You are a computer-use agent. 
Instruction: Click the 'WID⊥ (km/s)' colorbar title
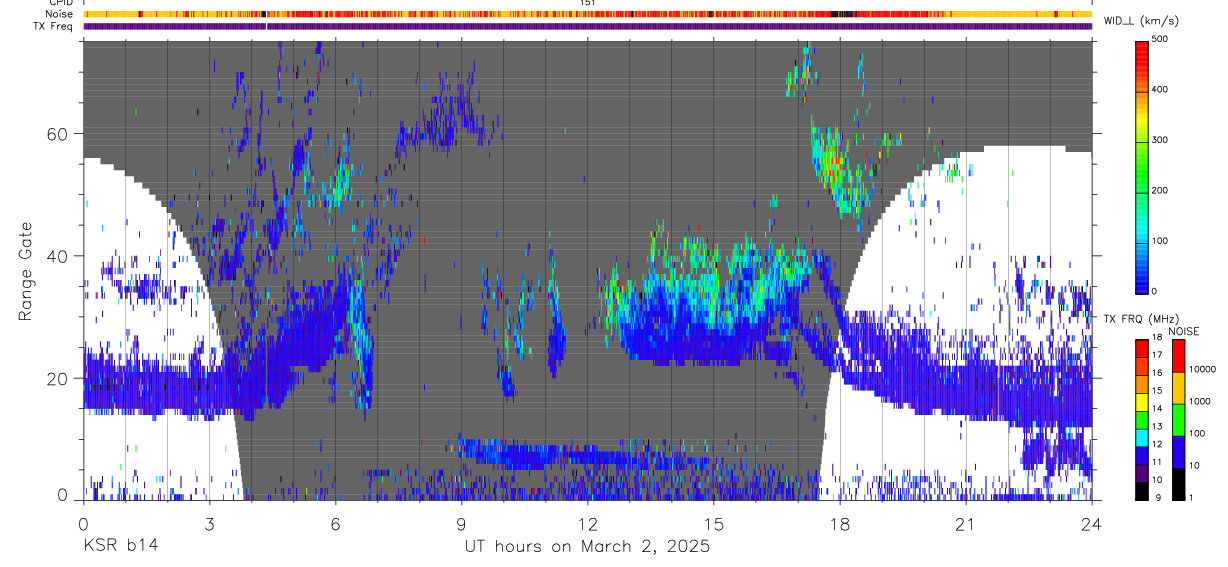[x=1143, y=21]
